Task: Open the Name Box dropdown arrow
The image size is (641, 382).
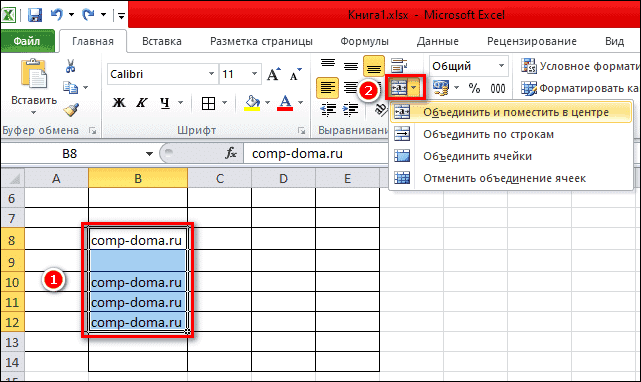Action: click(x=149, y=154)
